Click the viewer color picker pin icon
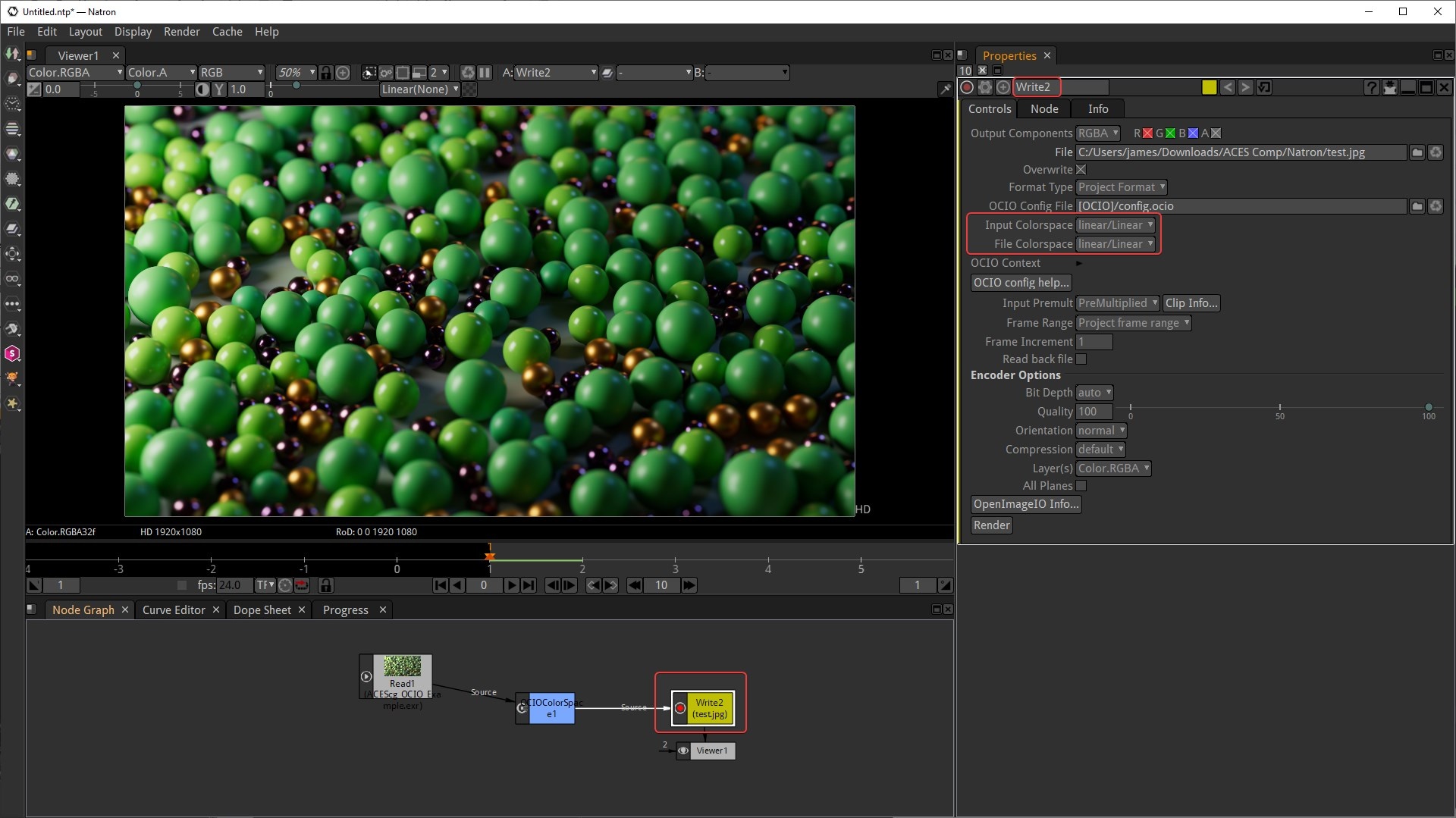 point(945,89)
